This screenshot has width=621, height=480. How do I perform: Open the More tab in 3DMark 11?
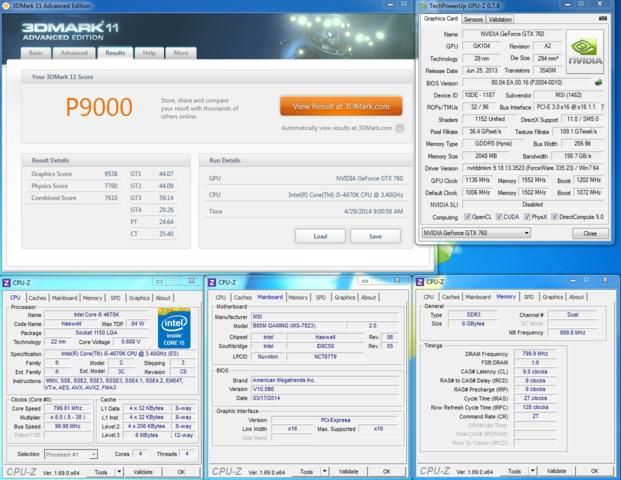coord(181,53)
